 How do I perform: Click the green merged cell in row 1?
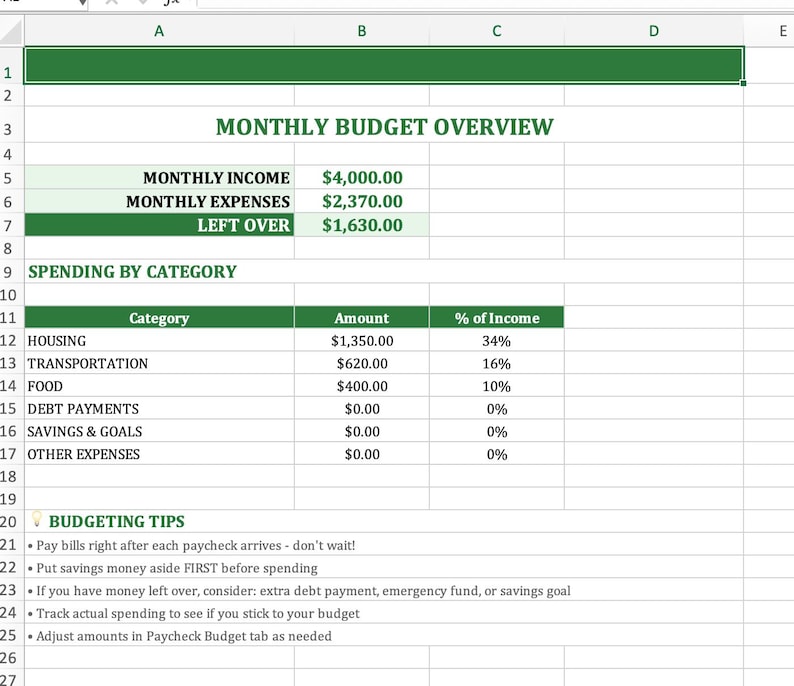point(384,65)
